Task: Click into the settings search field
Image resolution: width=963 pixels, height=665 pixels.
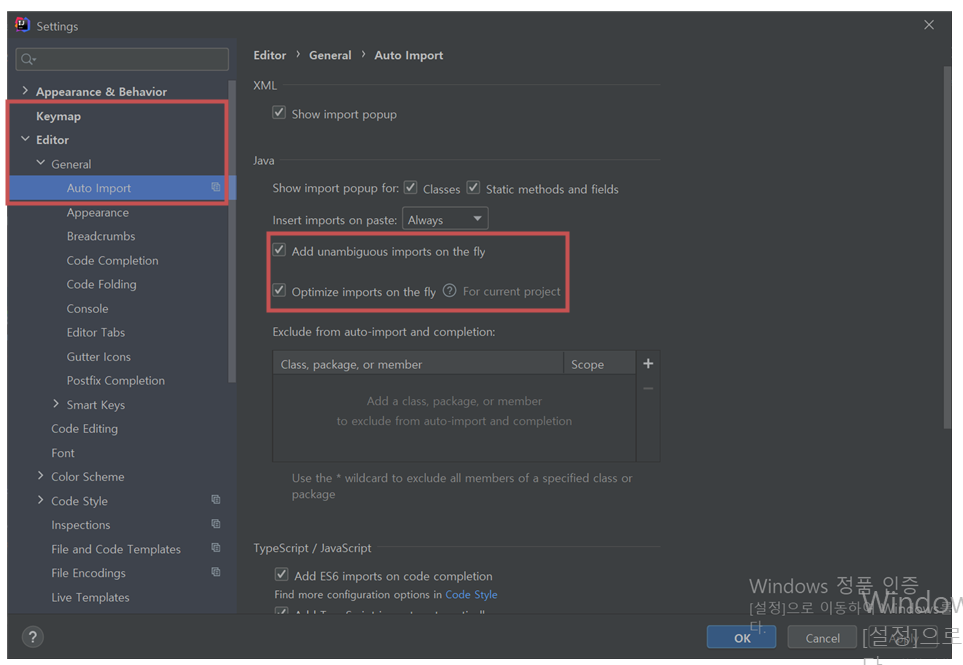Action: 122,59
